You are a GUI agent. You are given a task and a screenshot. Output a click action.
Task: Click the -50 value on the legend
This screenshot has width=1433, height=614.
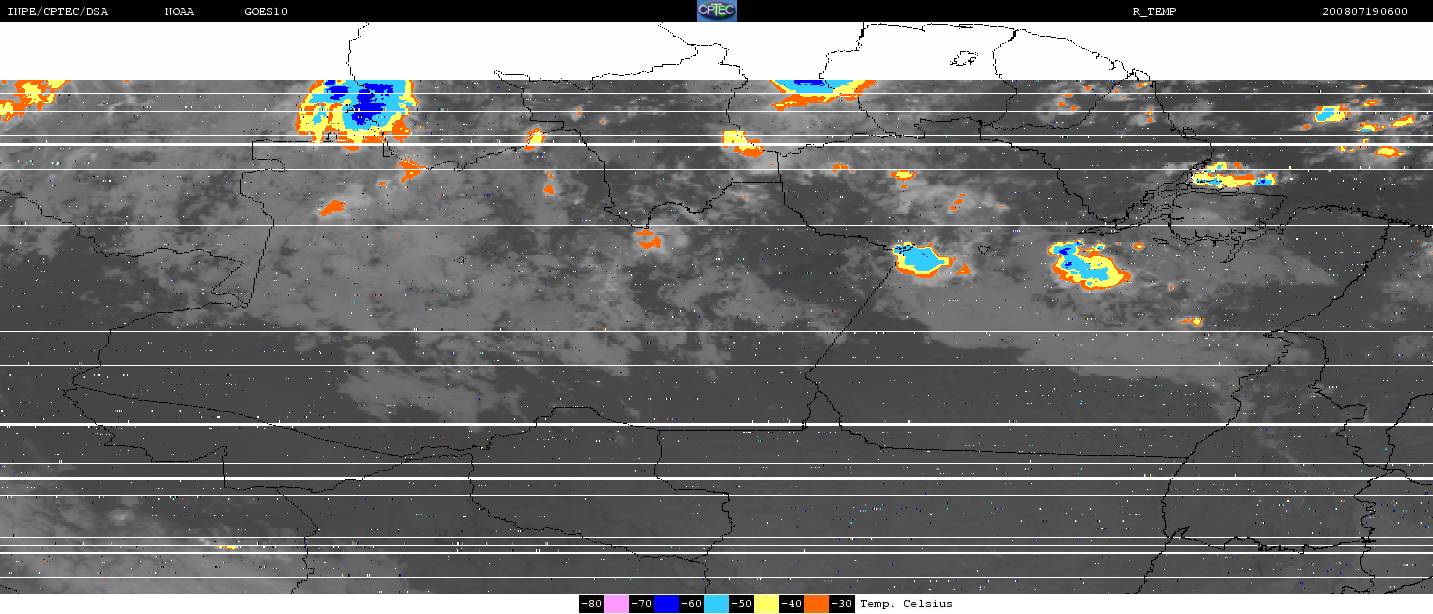[741, 604]
